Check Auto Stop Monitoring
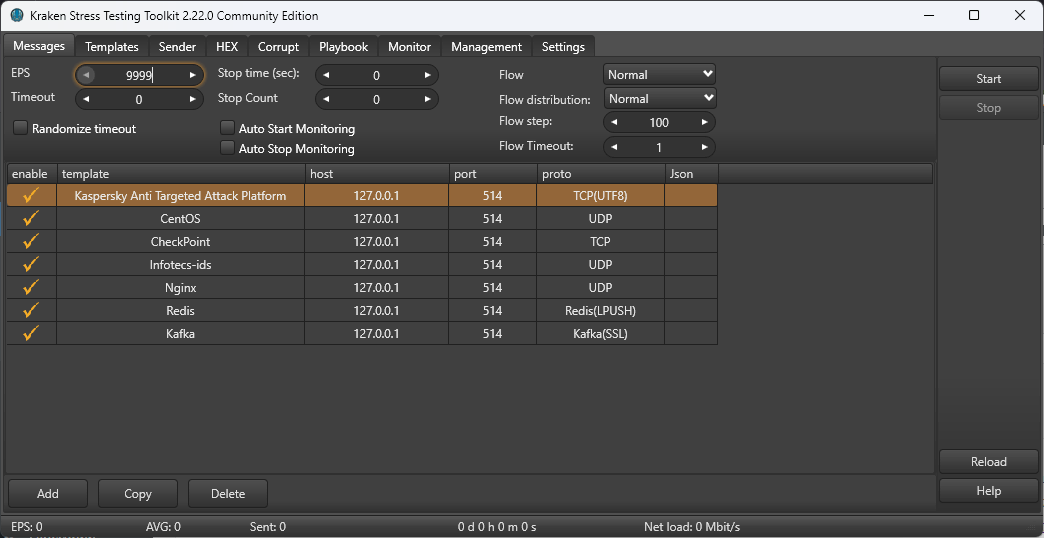Image resolution: width=1044 pixels, height=538 pixels. click(x=227, y=149)
